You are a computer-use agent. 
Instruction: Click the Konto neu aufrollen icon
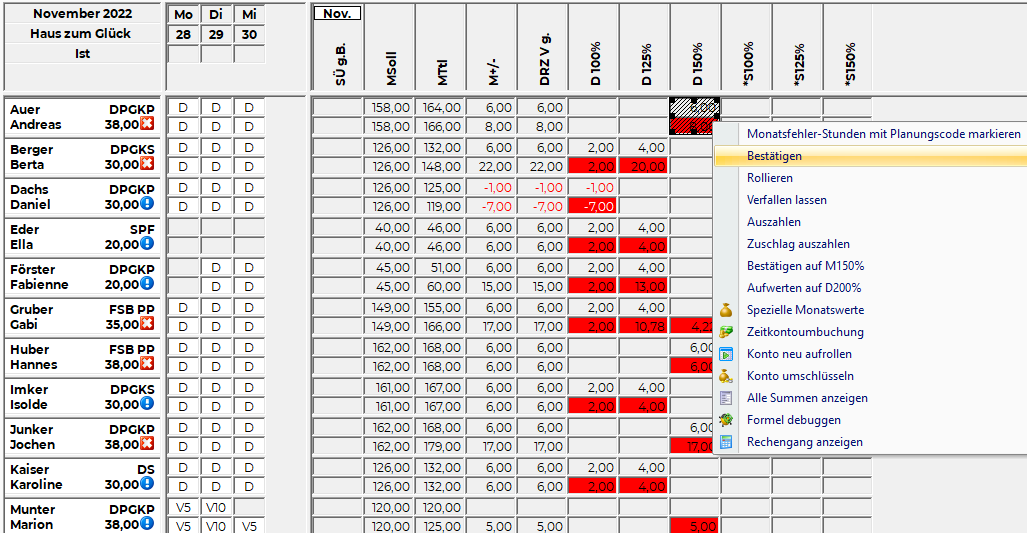coord(727,354)
